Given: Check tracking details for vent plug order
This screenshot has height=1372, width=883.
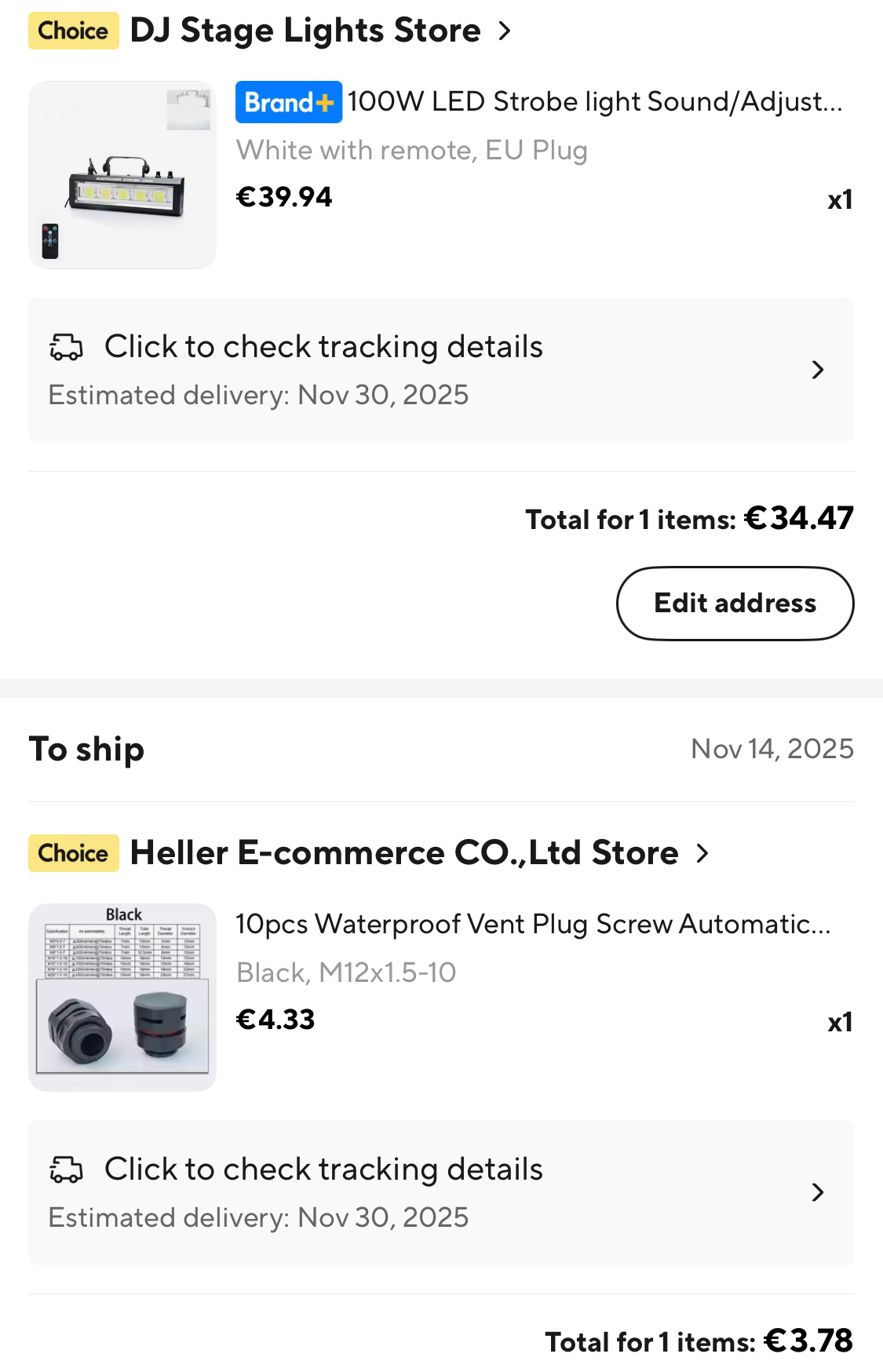Looking at the screenshot, I should click(x=323, y=1169).
